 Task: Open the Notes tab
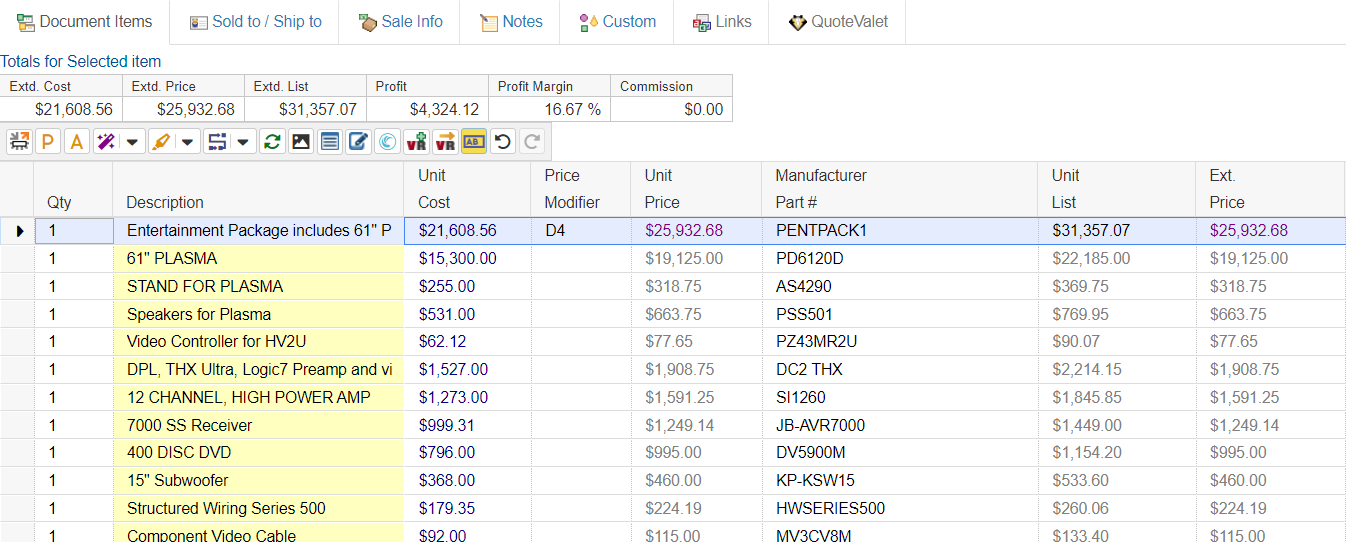510,22
